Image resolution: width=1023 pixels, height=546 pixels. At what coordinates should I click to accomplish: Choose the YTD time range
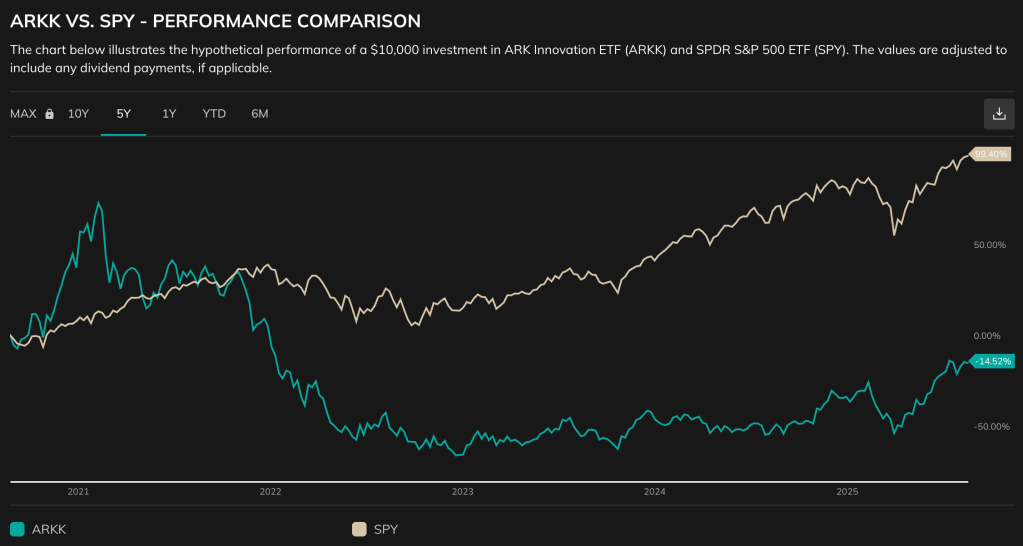click(x=214, y=114)
